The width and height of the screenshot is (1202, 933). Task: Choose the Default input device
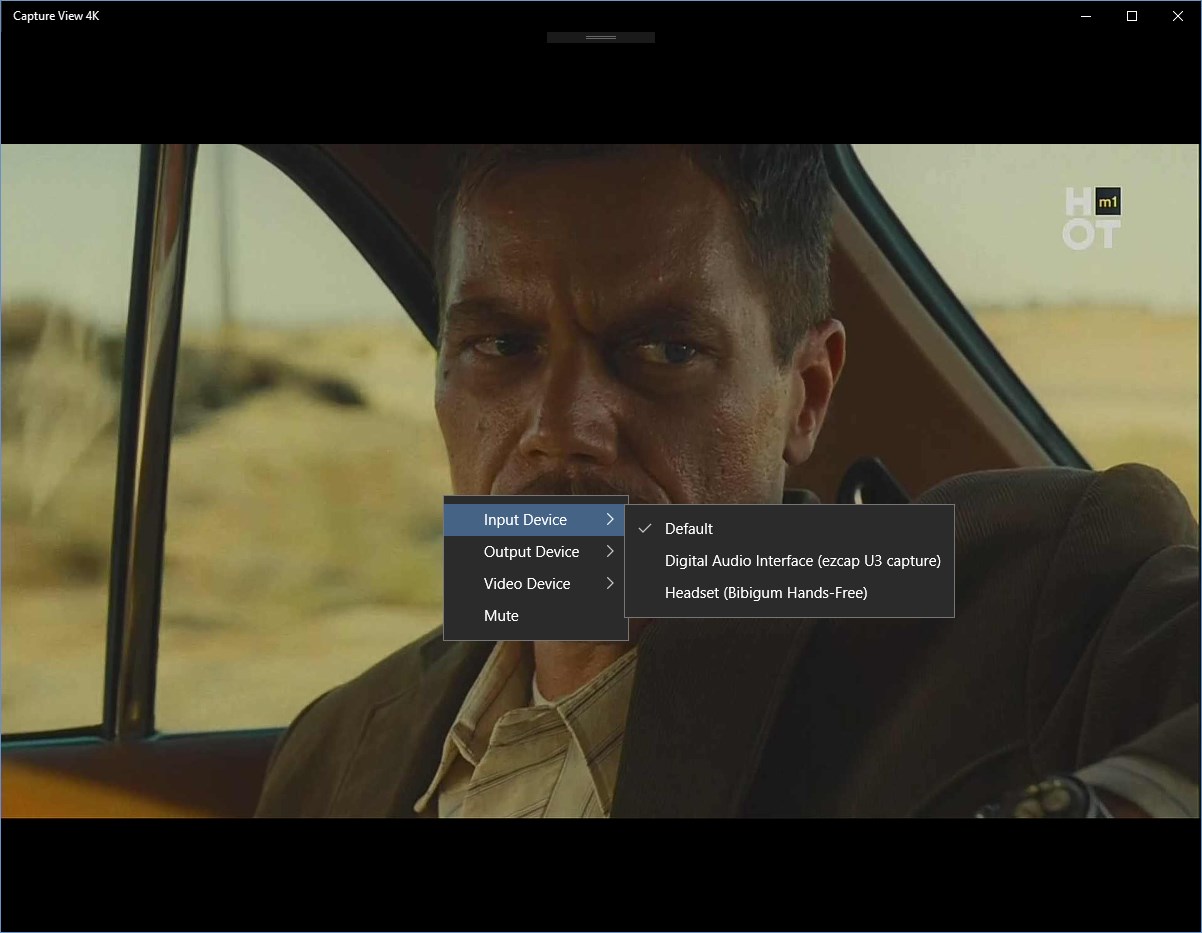(789, 529)
